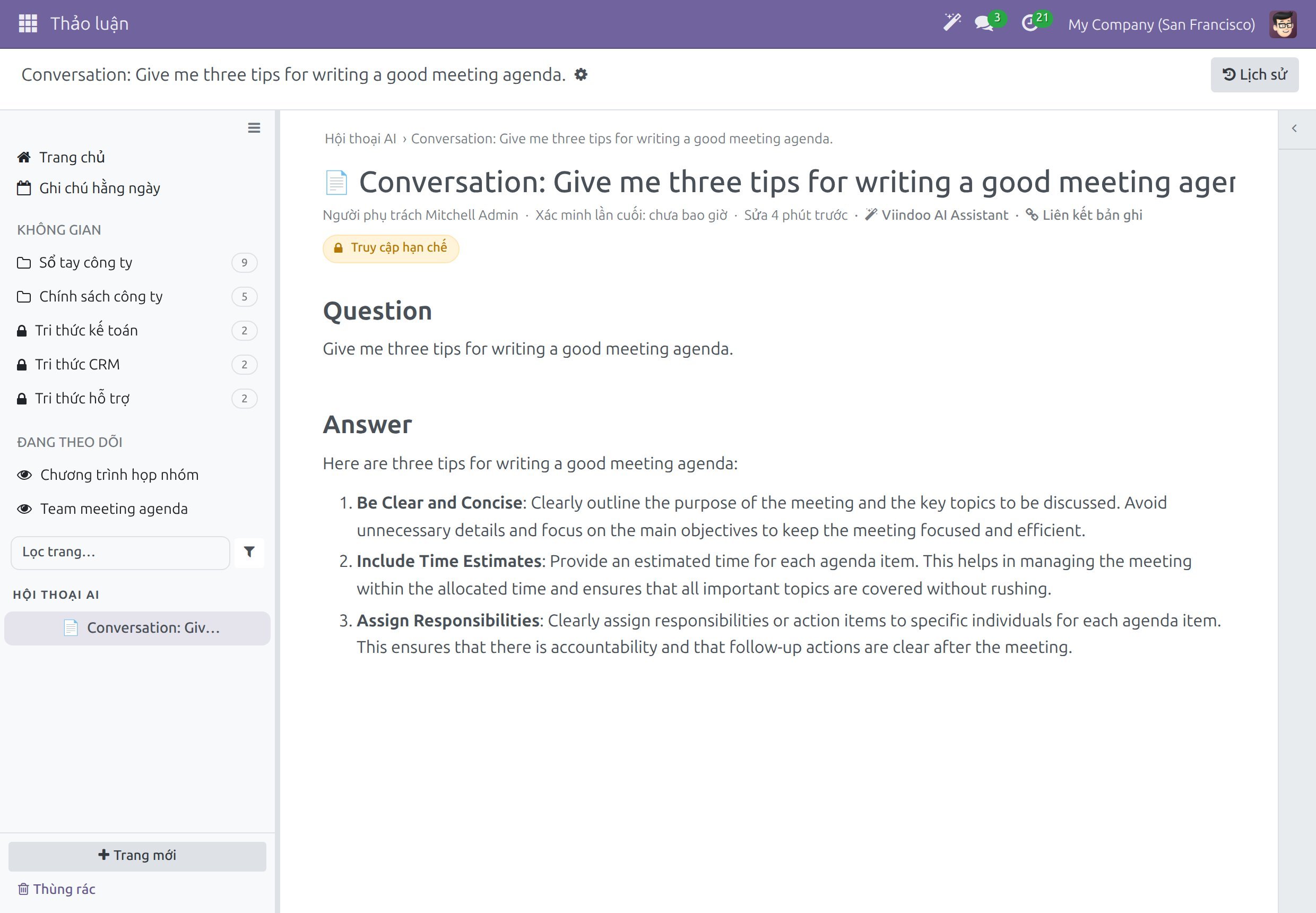Open Ghi chú hằng ngày in sidebar
This screenshot has width=1316, height=913.
(100, 188)
